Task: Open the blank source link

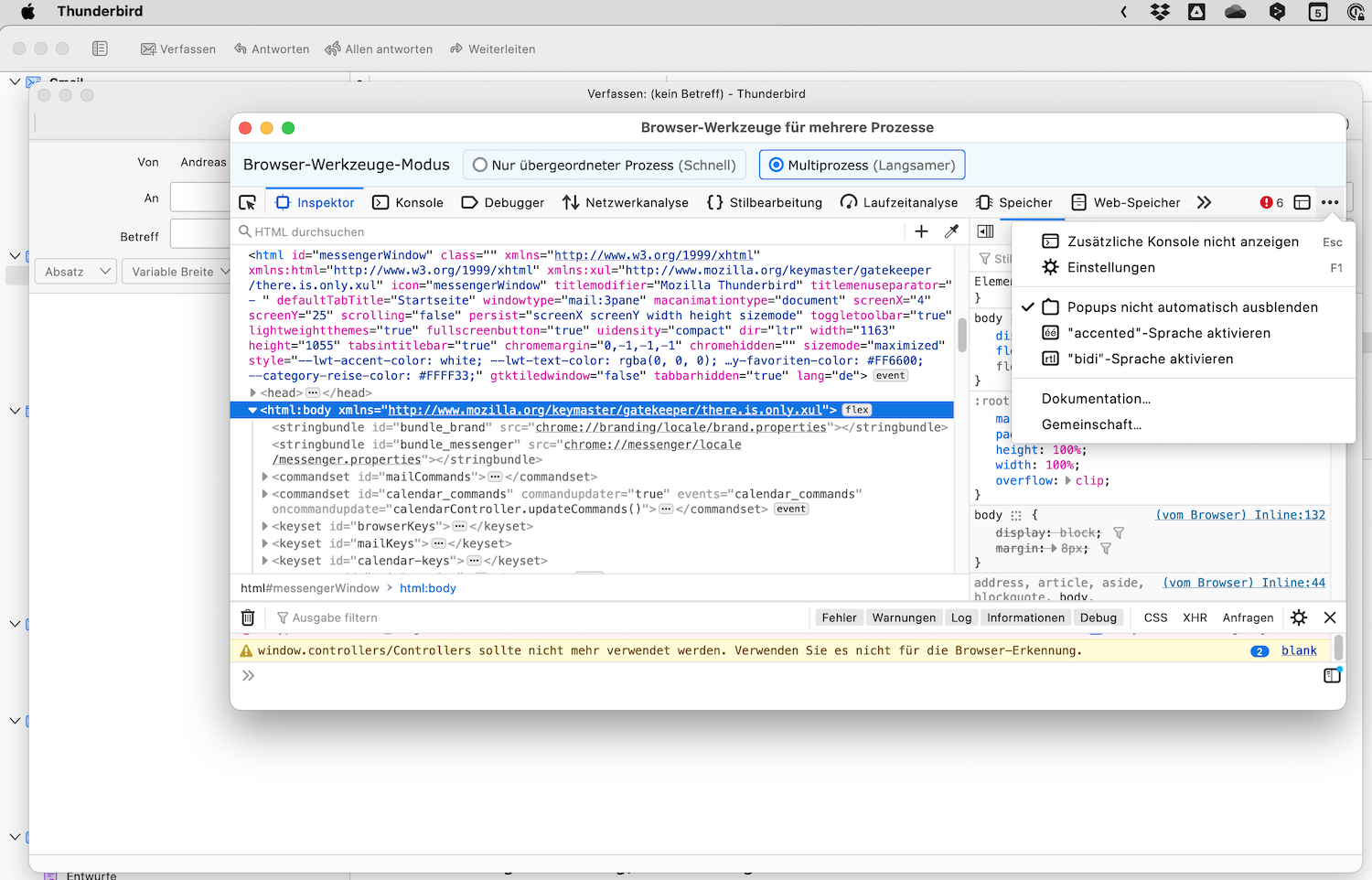Action: 1299,650
